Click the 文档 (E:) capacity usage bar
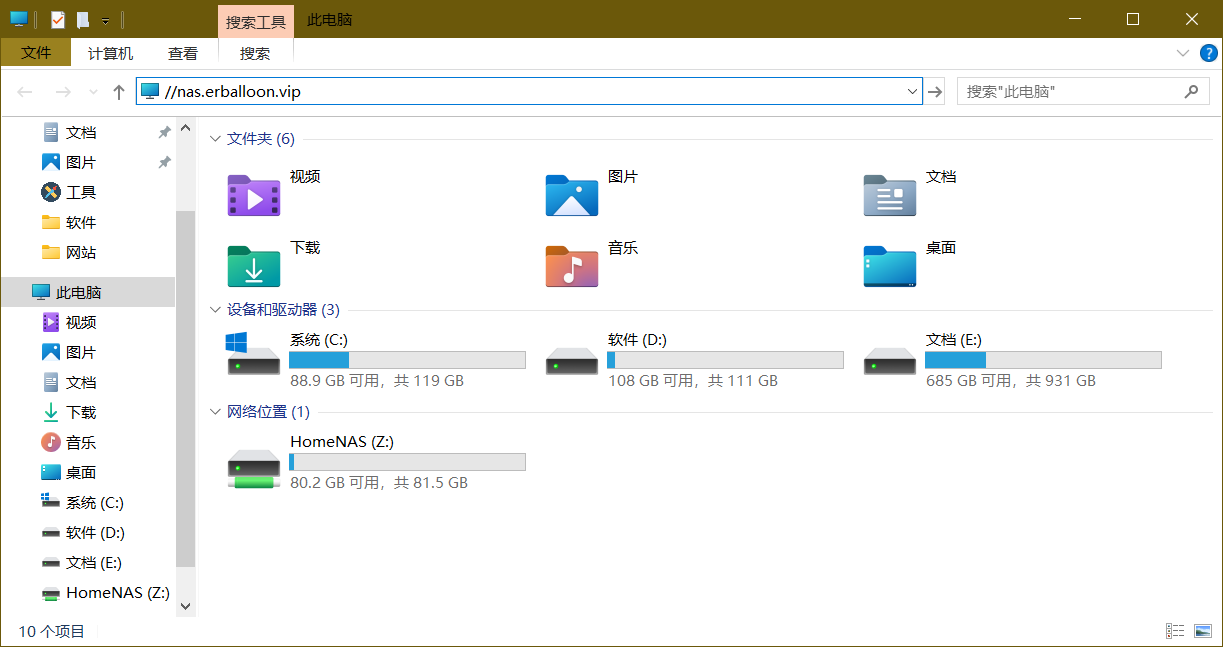The image size is (1223, 647). pyautogui.click(x=1042, y=360)
